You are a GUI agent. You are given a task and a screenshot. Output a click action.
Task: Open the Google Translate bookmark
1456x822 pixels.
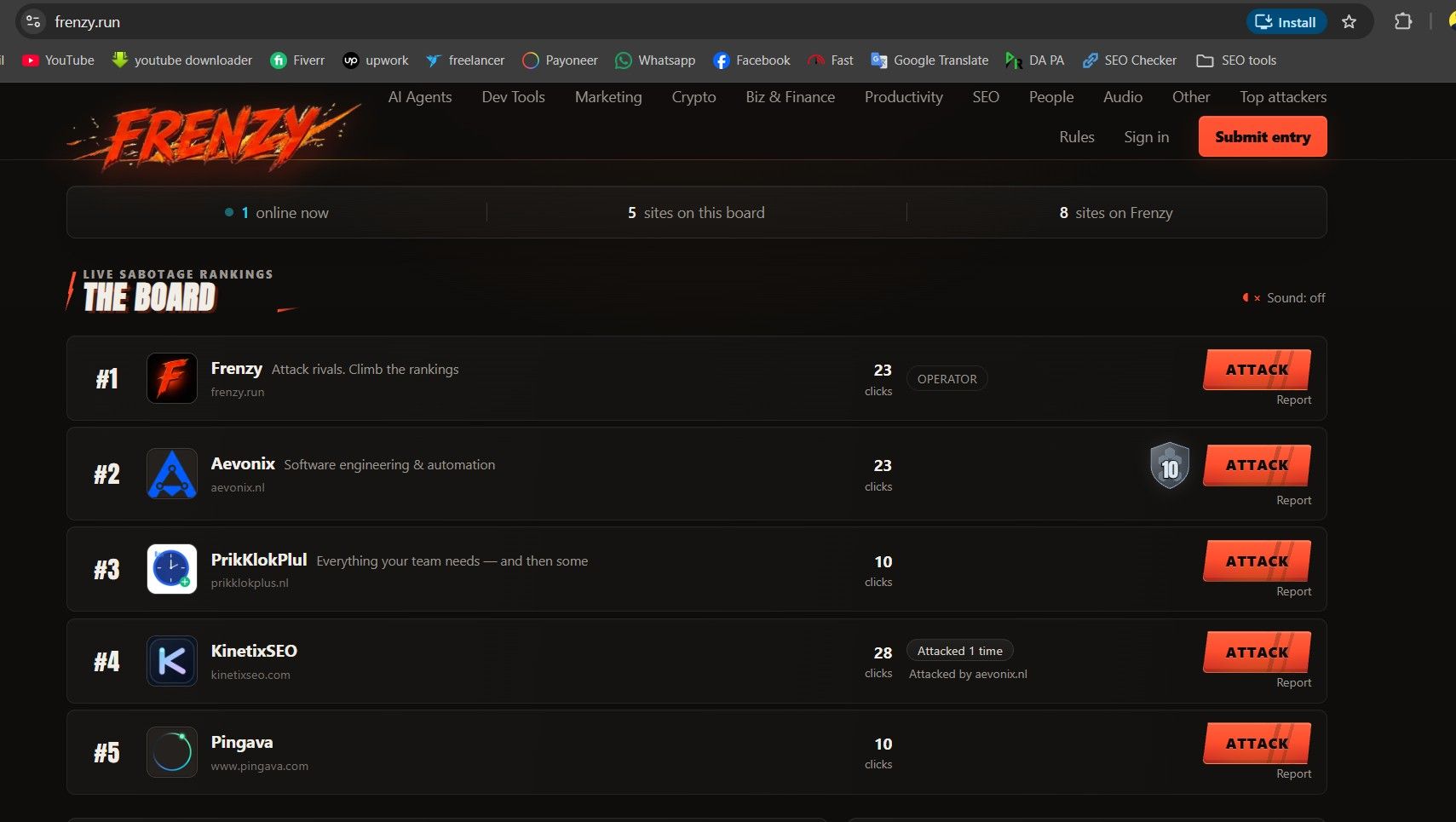(x=929, y=60)
